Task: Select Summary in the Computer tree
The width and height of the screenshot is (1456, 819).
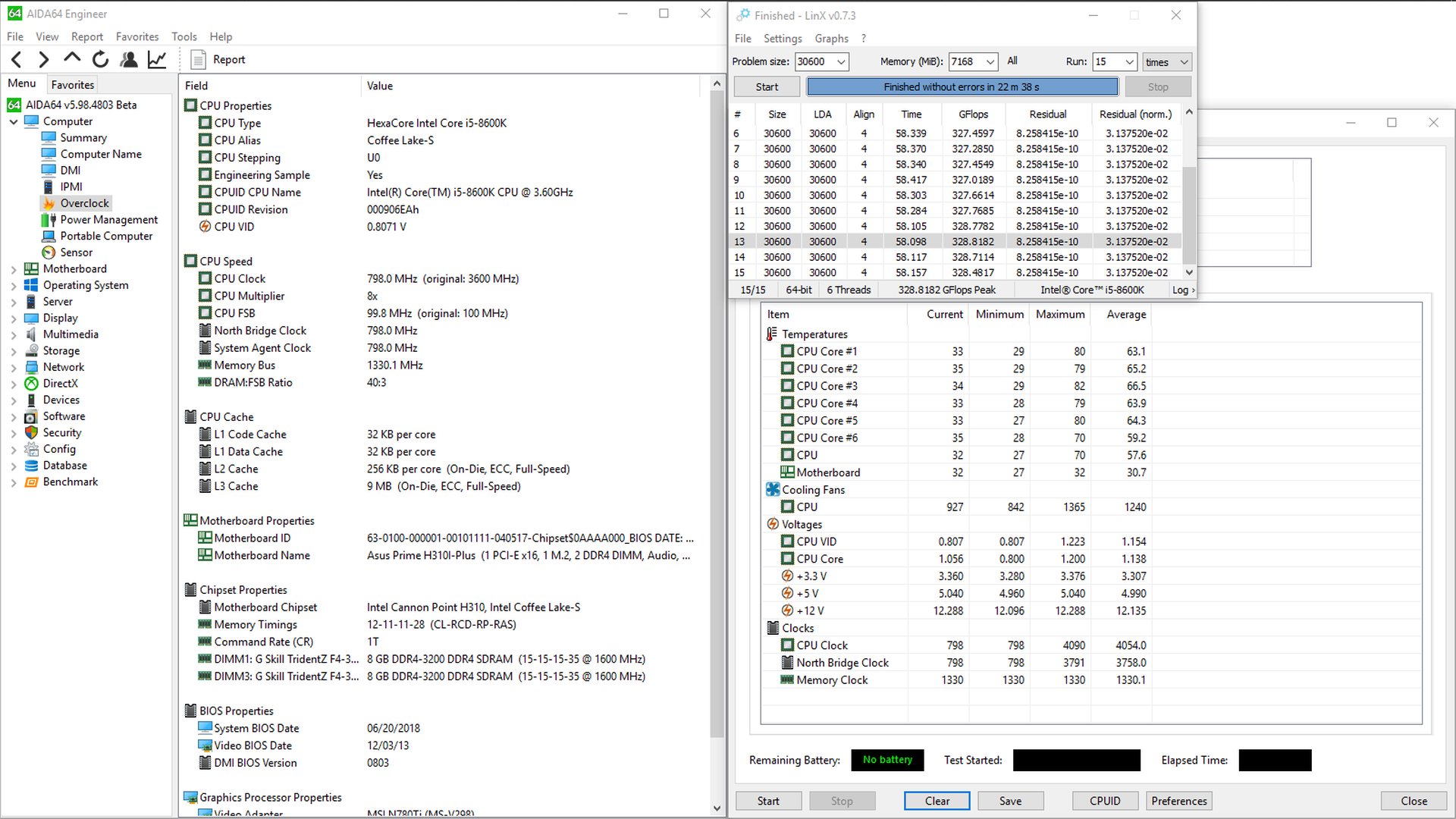Action: 83,137
